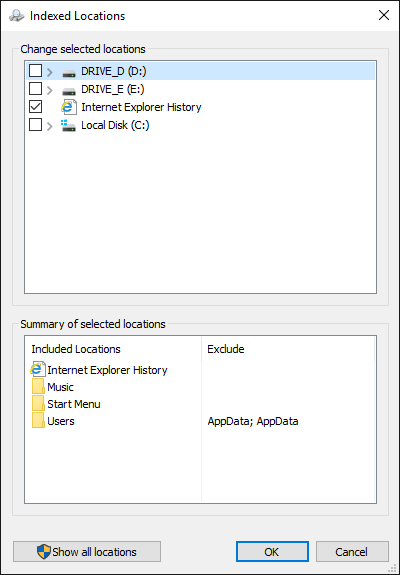This screenshot has height=575, width=400.
Task: Uncheck the Internet Explorer History checkbox
Action: coord(36,107)
